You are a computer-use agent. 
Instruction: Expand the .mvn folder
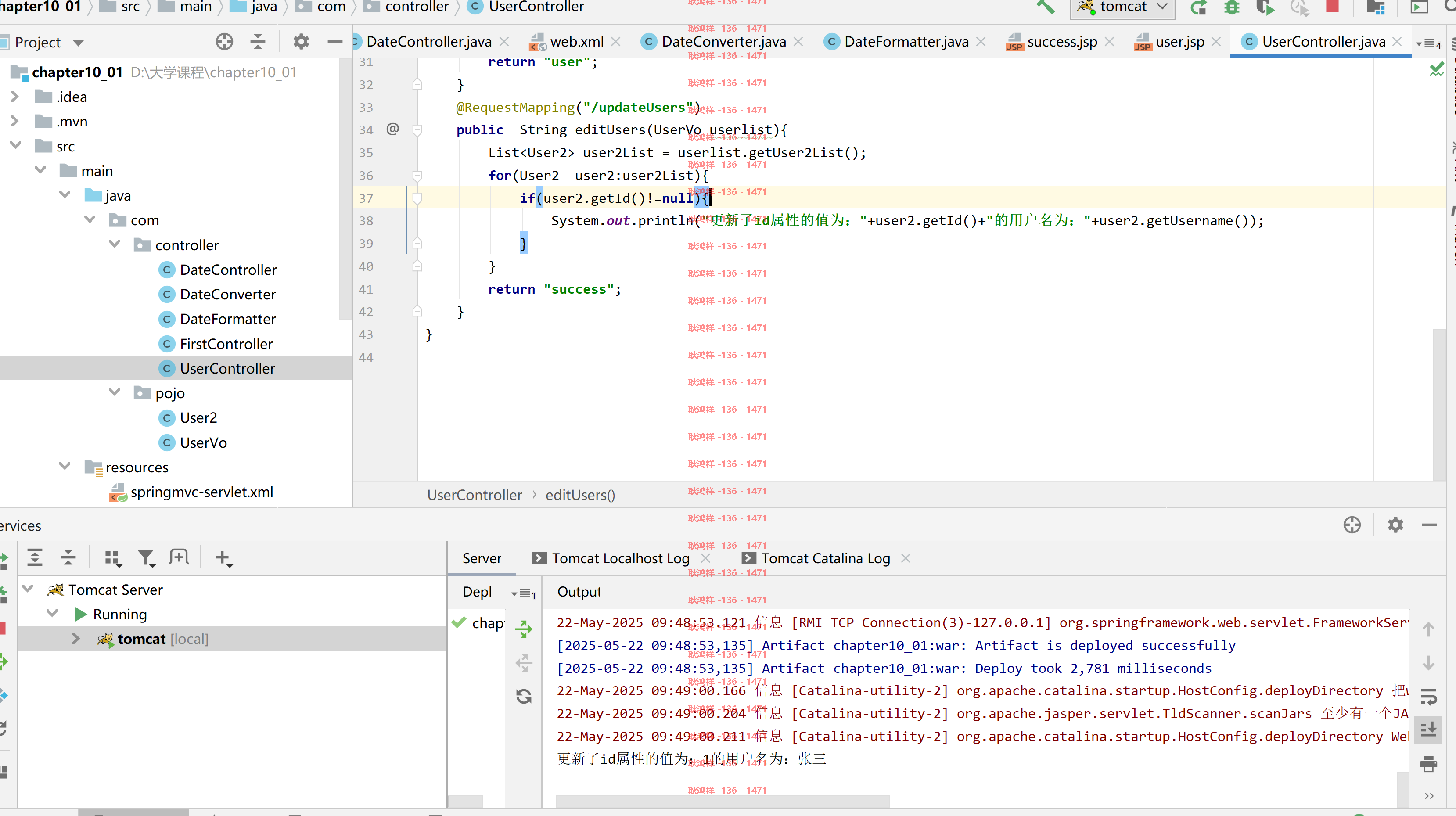click(x=15, y=122)
